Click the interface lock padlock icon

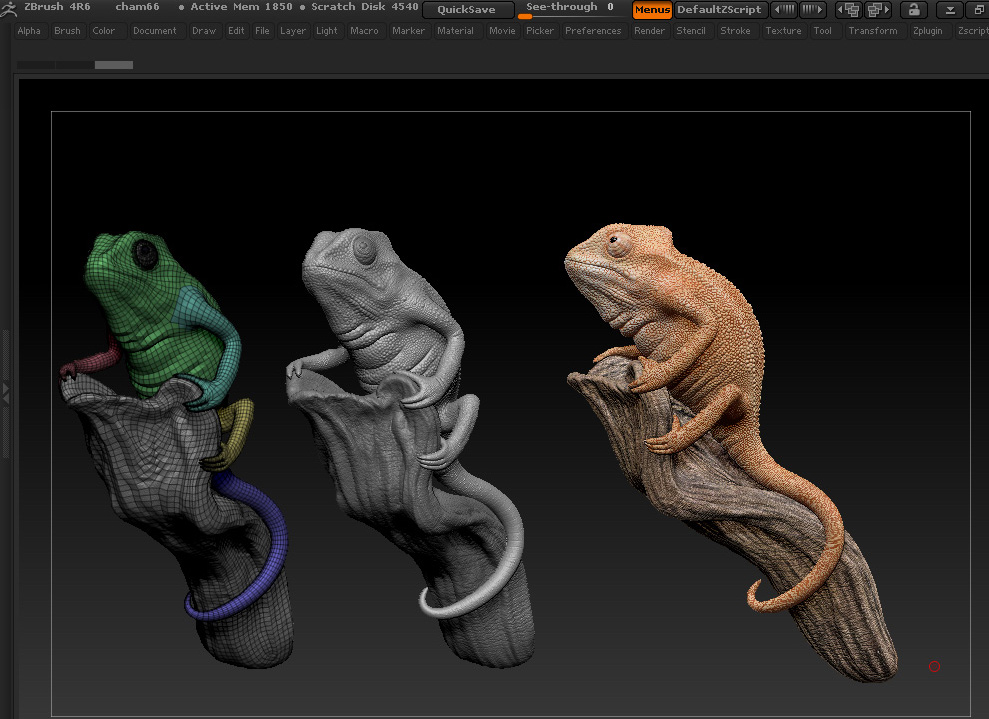pyautogui.click(x=913, y=9)
